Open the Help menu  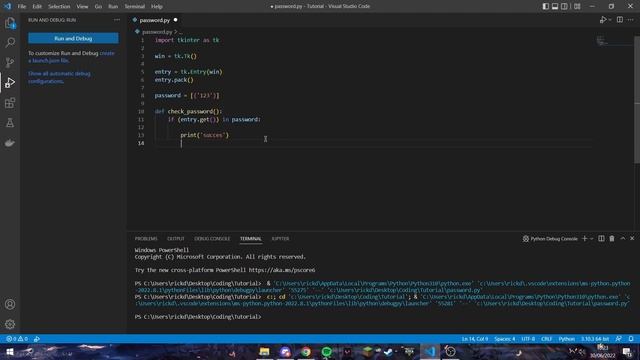tap(157, 6)
